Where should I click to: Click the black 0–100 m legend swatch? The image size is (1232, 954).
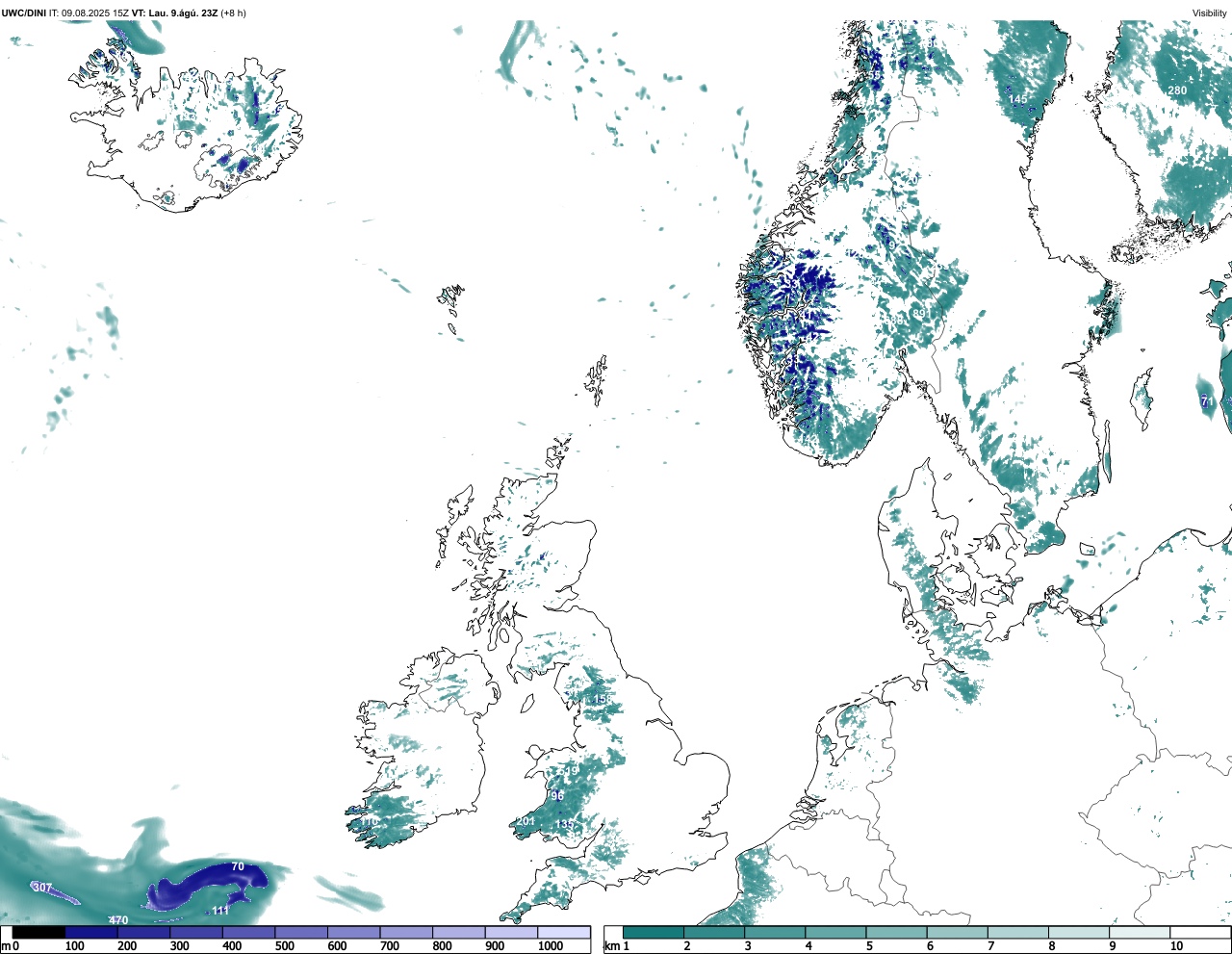(39, 932)
